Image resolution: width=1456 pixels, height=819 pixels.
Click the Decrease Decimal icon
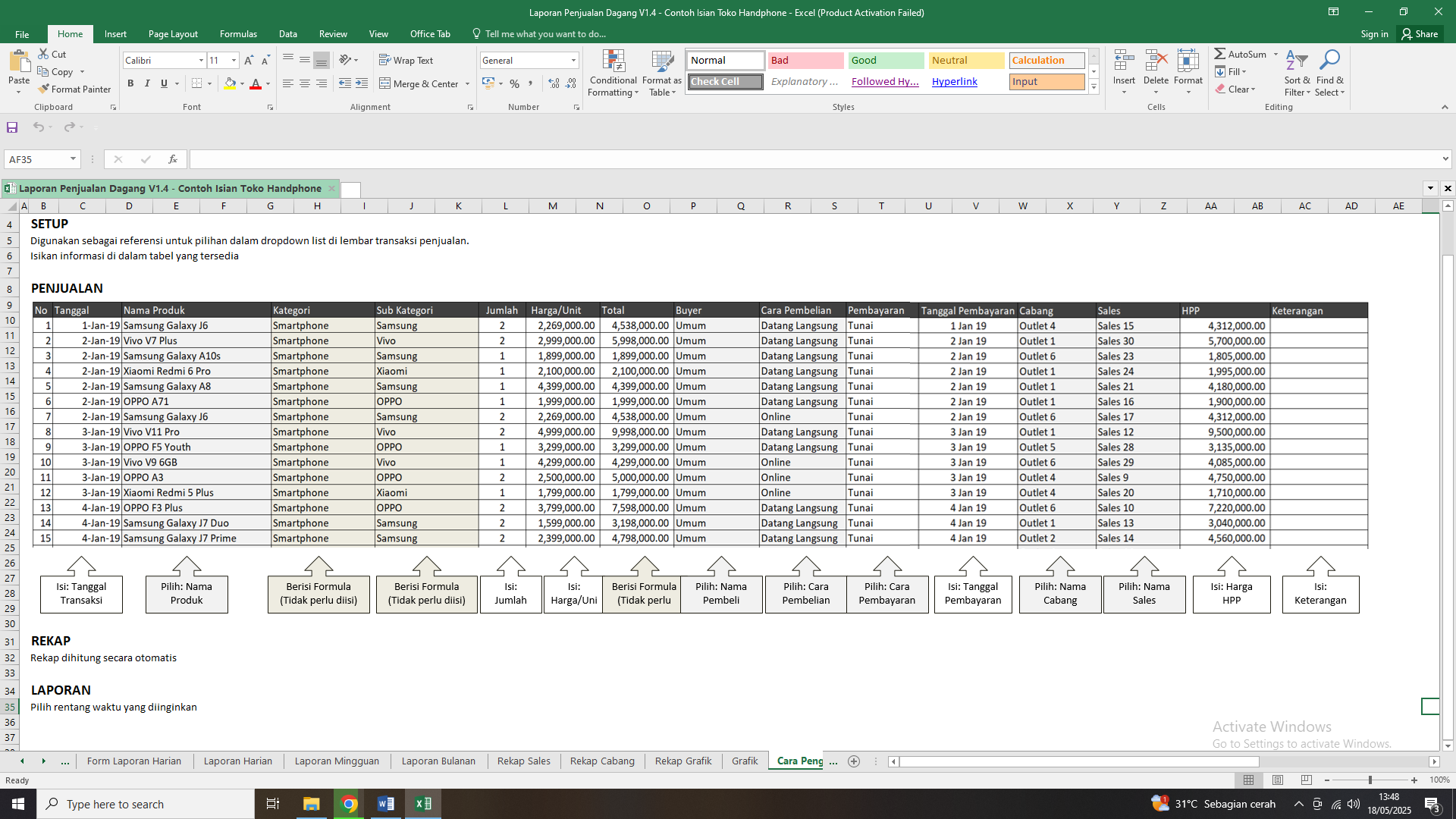573,83
